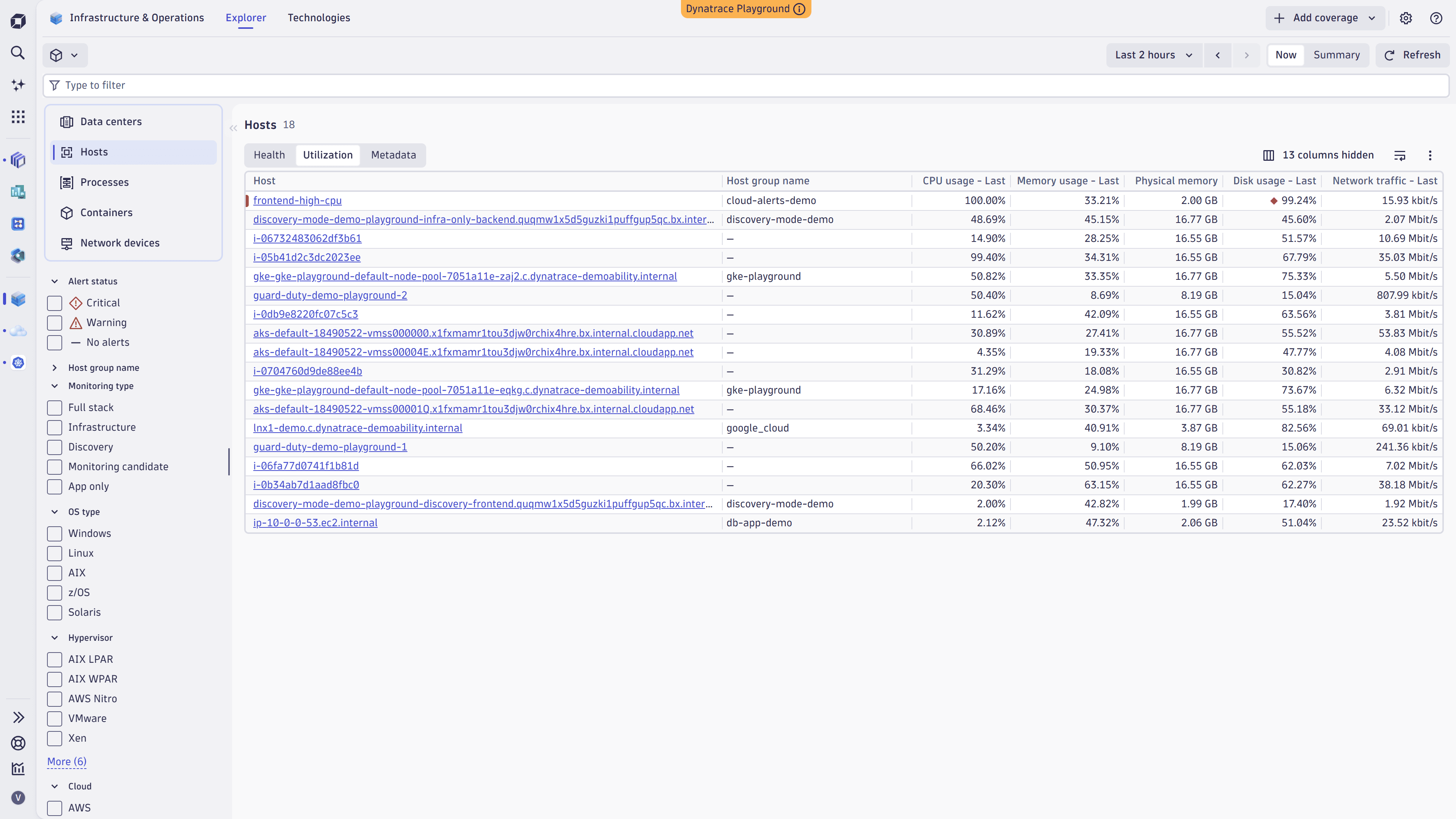Screen dimensions: 1456x819
Task: Check the AWS cloud filter
Action: click(x=55, y=809)
